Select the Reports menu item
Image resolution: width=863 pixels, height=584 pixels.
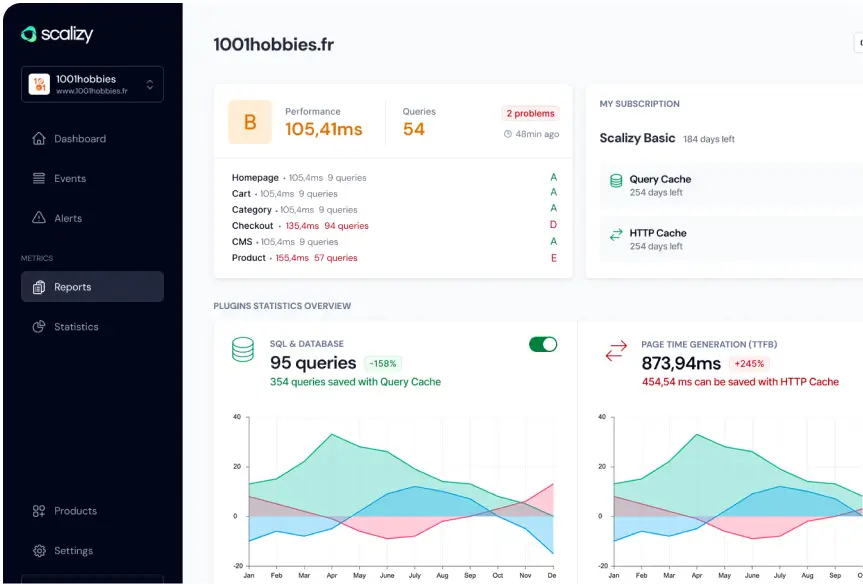point(92,286)
